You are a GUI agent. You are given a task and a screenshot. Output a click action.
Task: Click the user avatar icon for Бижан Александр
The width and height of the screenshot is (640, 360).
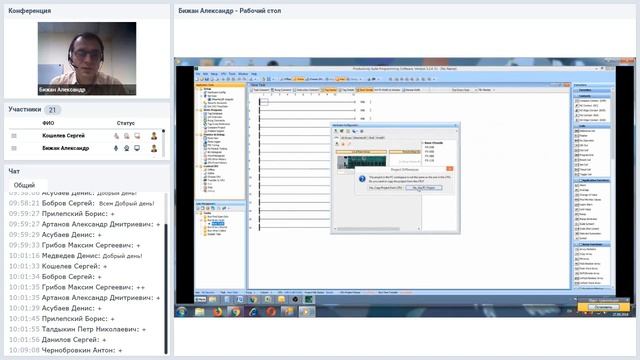tap(154, 148)
